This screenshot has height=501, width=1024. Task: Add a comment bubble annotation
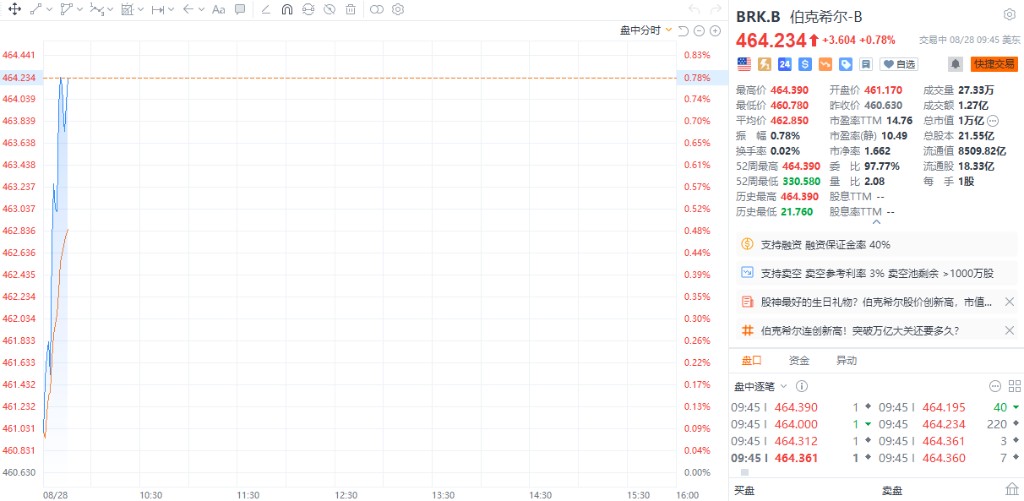point(241,10)
